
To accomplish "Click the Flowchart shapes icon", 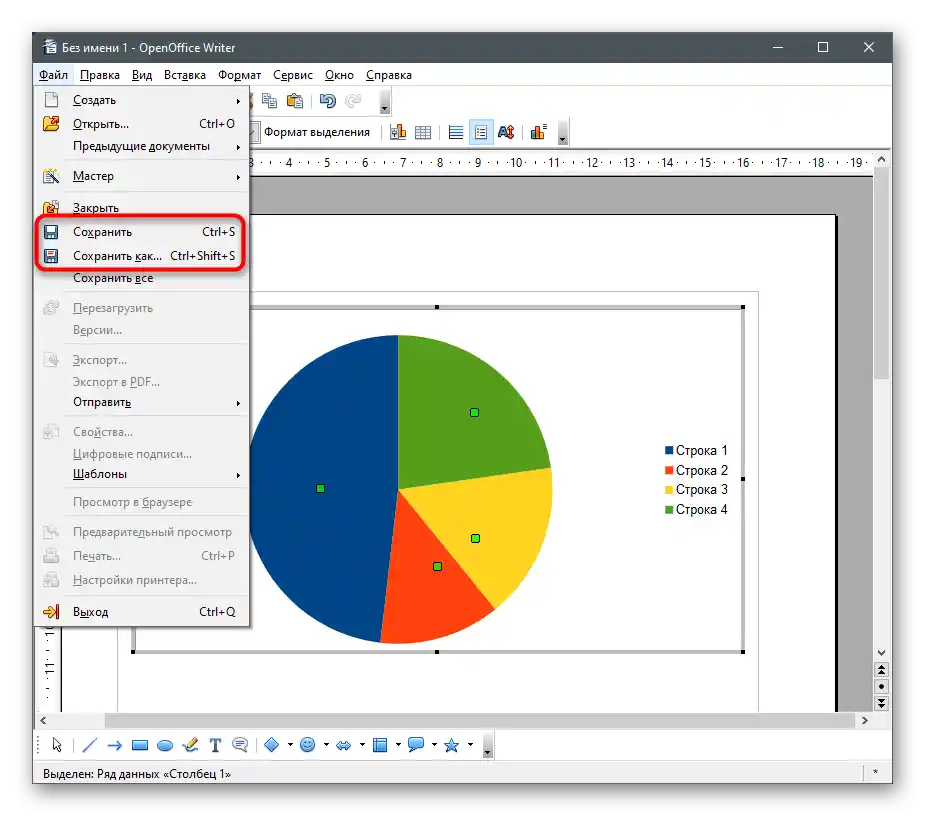I will 380,745.
